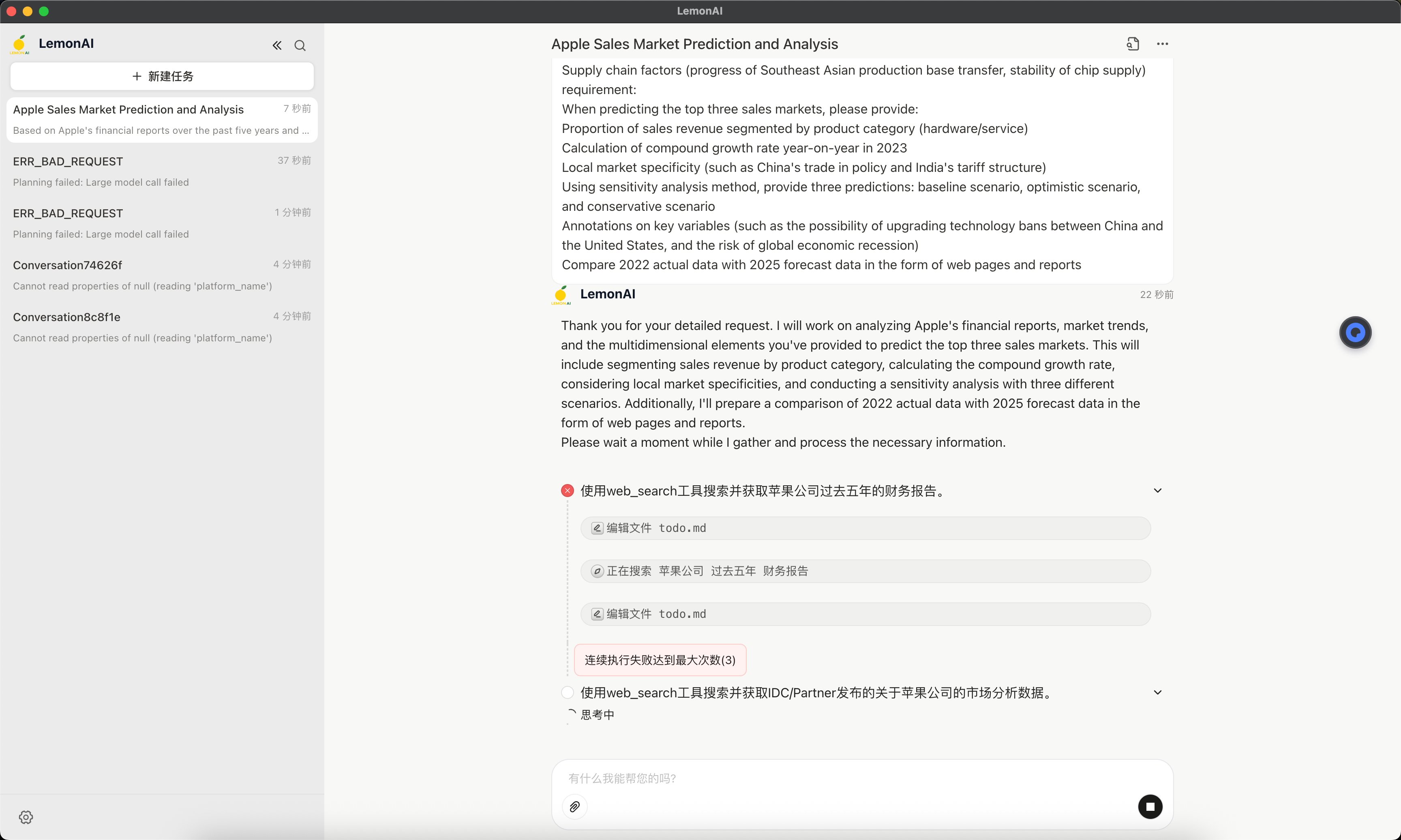Focus the message input field
Screen dimensions: 1401x840
(x=849, y=778)
